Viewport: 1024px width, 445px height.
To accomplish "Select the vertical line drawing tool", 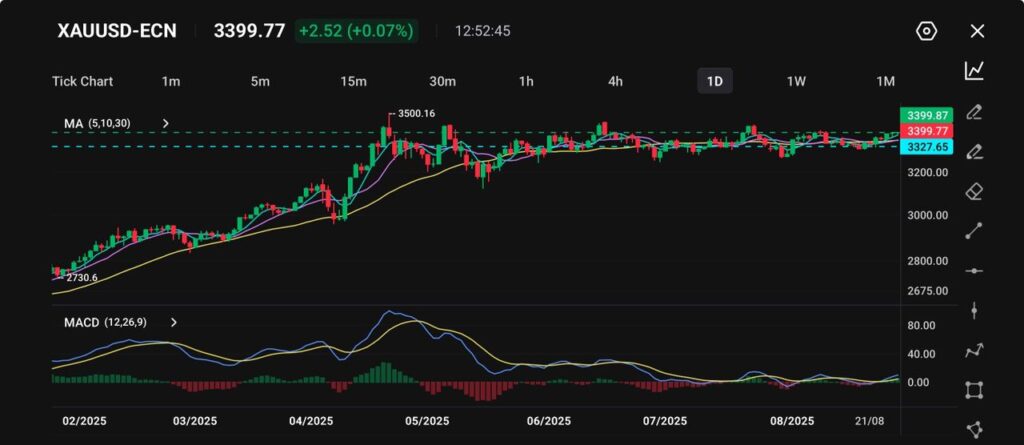I will (974, 310).
